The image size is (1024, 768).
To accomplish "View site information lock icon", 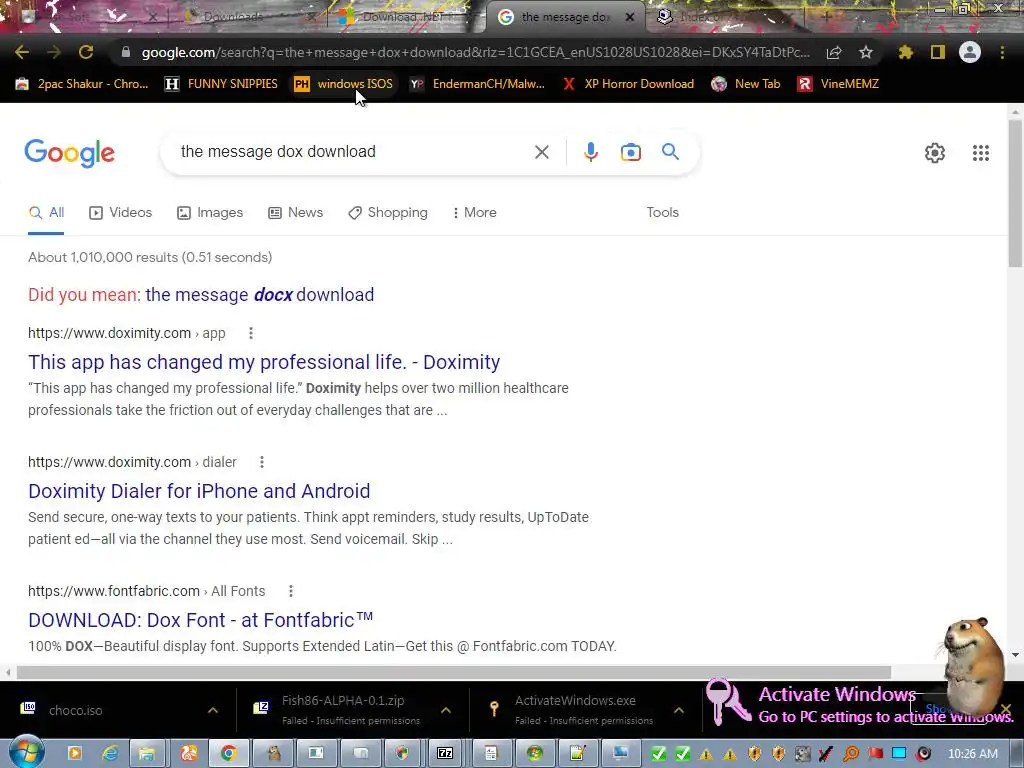I will click(x=126, y=52).
